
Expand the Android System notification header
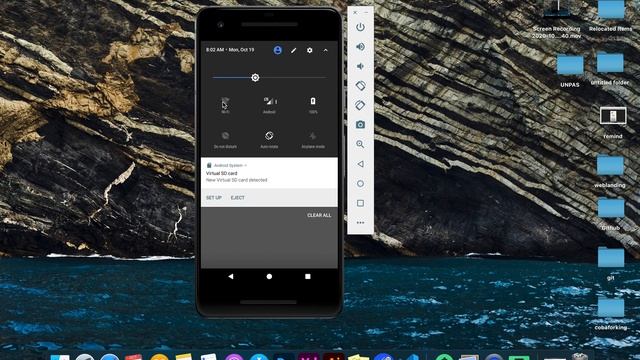pos(227,165)
